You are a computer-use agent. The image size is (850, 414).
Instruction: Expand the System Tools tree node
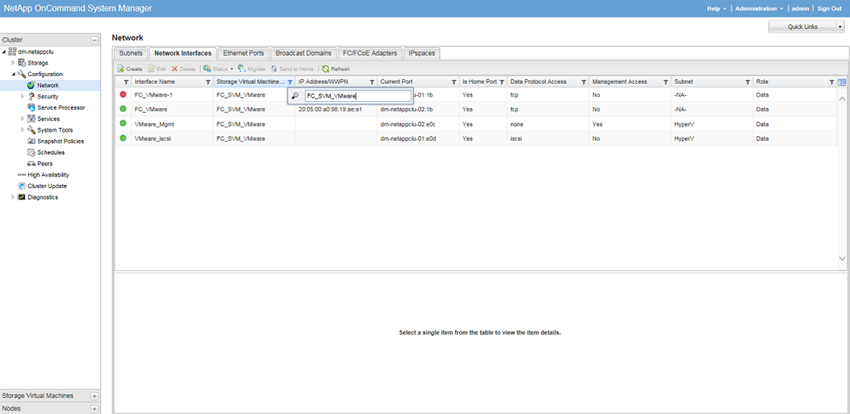tap(22, 130)
